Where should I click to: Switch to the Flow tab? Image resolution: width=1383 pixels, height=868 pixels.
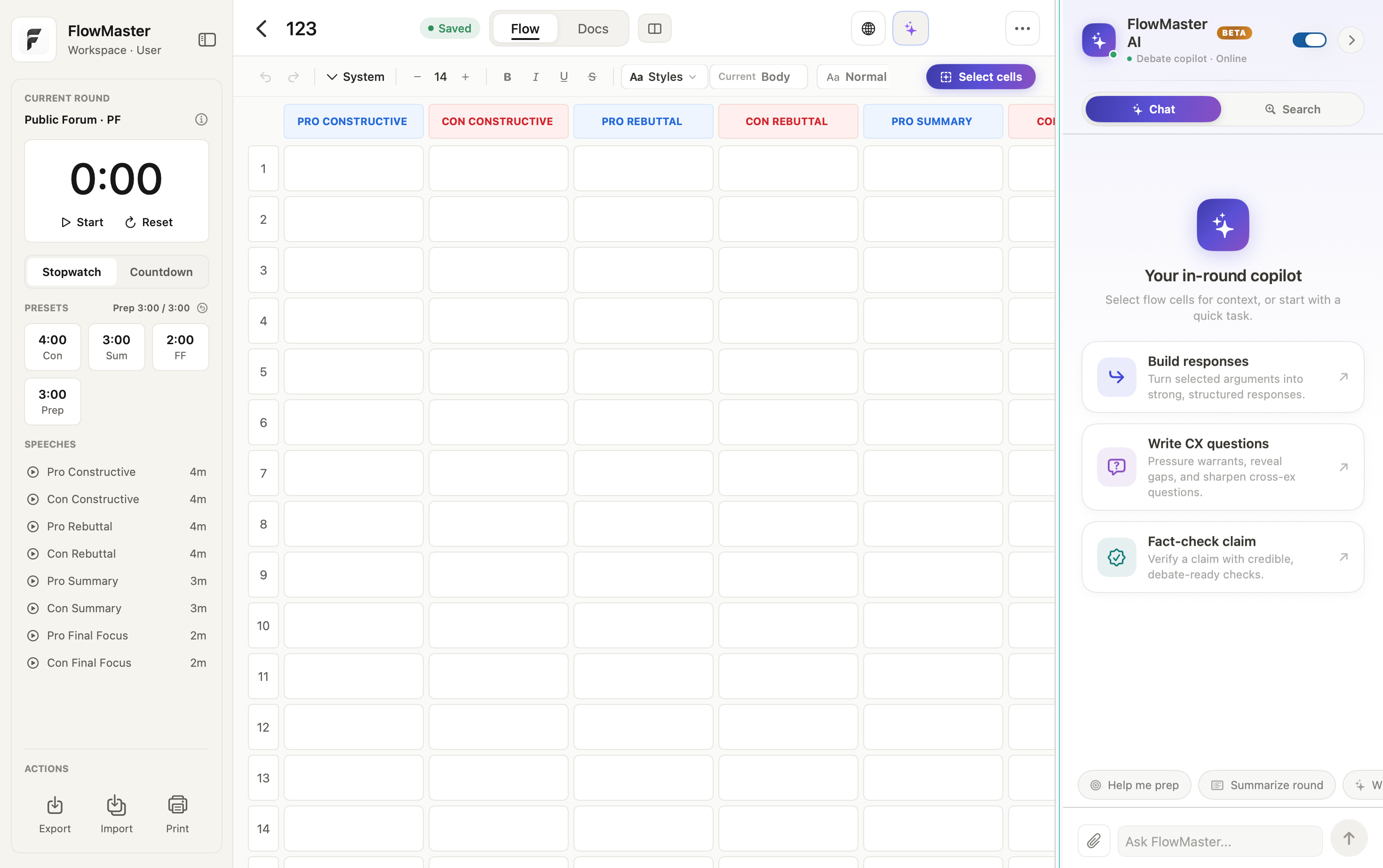(x=525, y=29)
